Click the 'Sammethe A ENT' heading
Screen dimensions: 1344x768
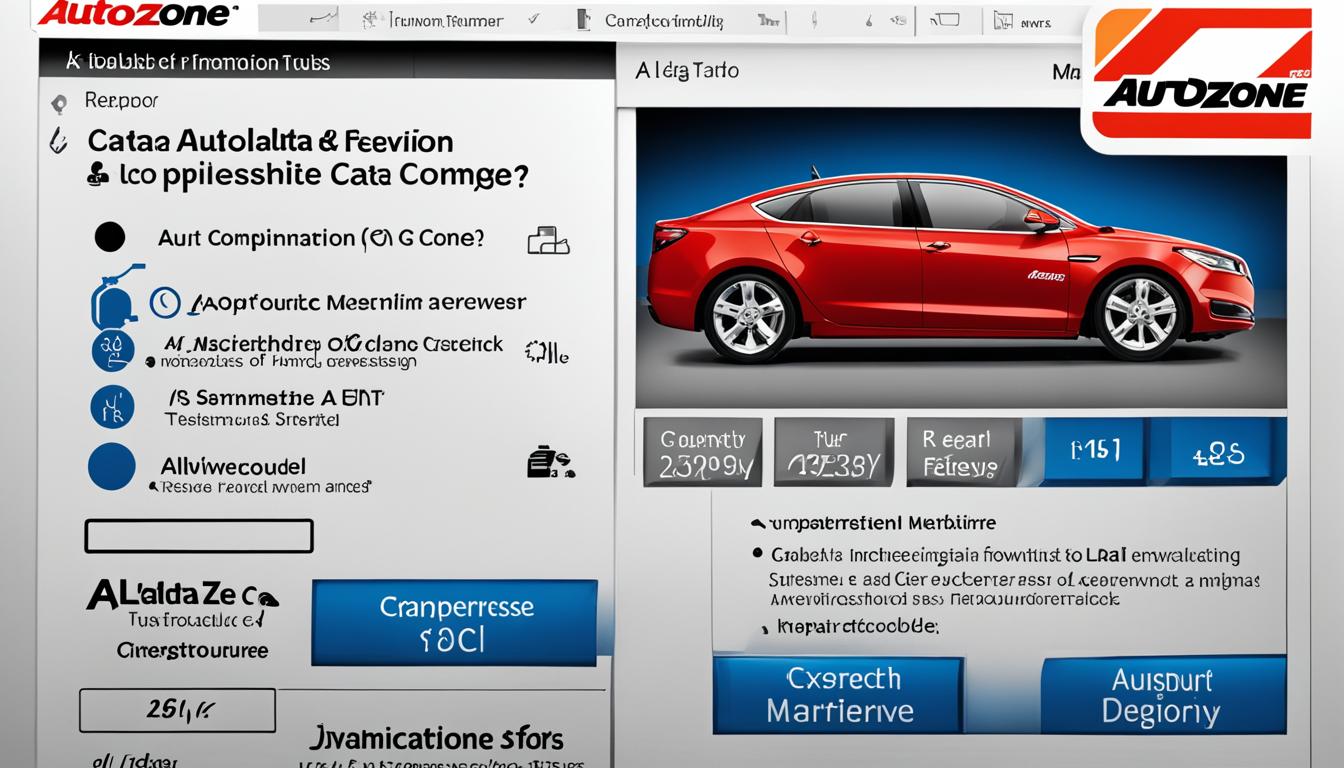pyautogui.click(x=275, y=397)
